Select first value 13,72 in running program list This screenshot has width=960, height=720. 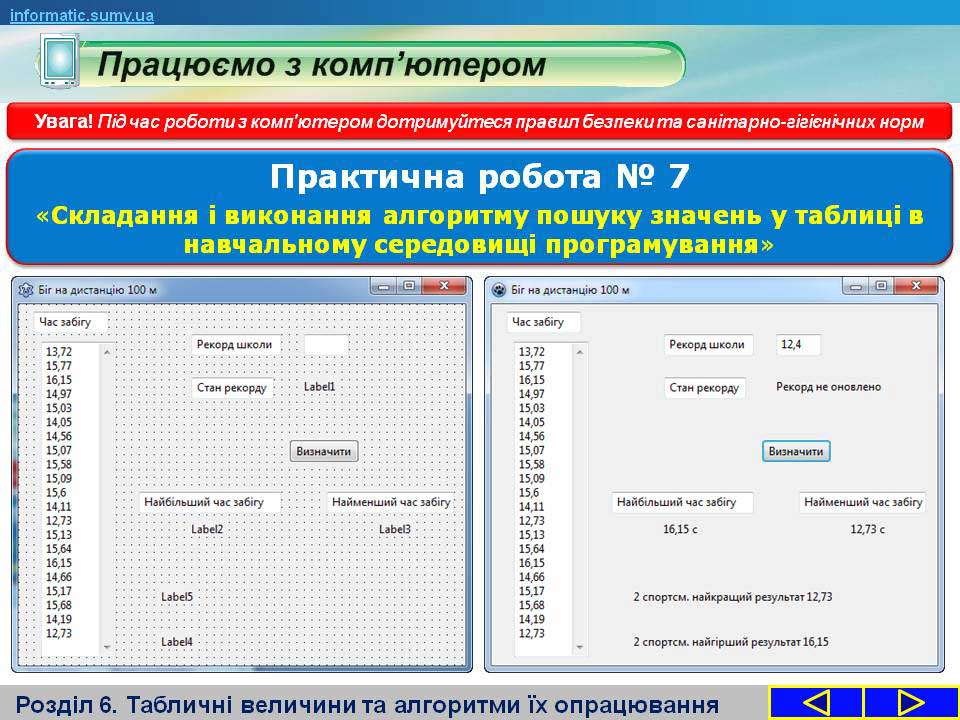click(532, 352)
